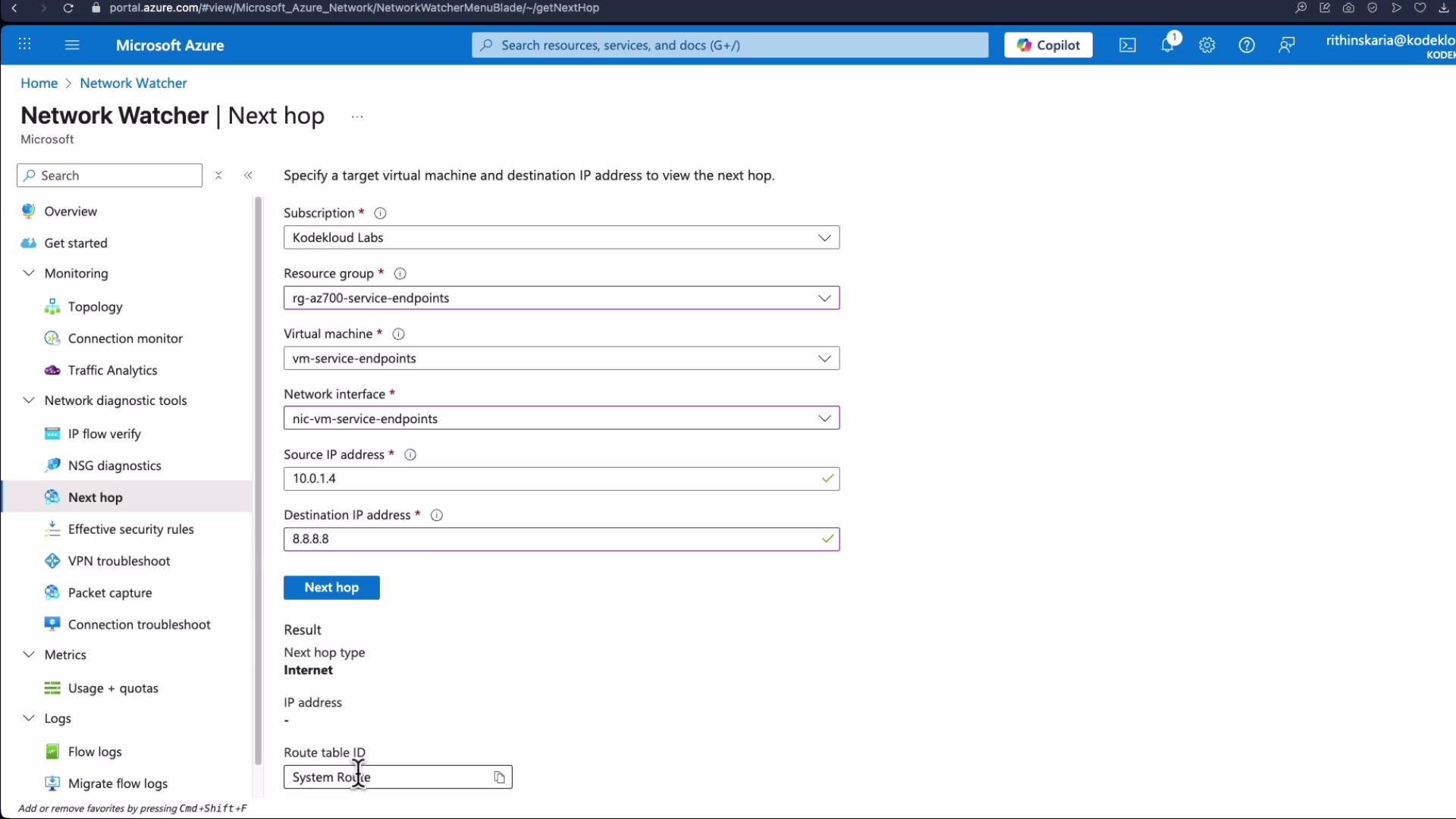Open the notifications bell
Viewport: 1456px width, 819px height.
(1168, 45)
